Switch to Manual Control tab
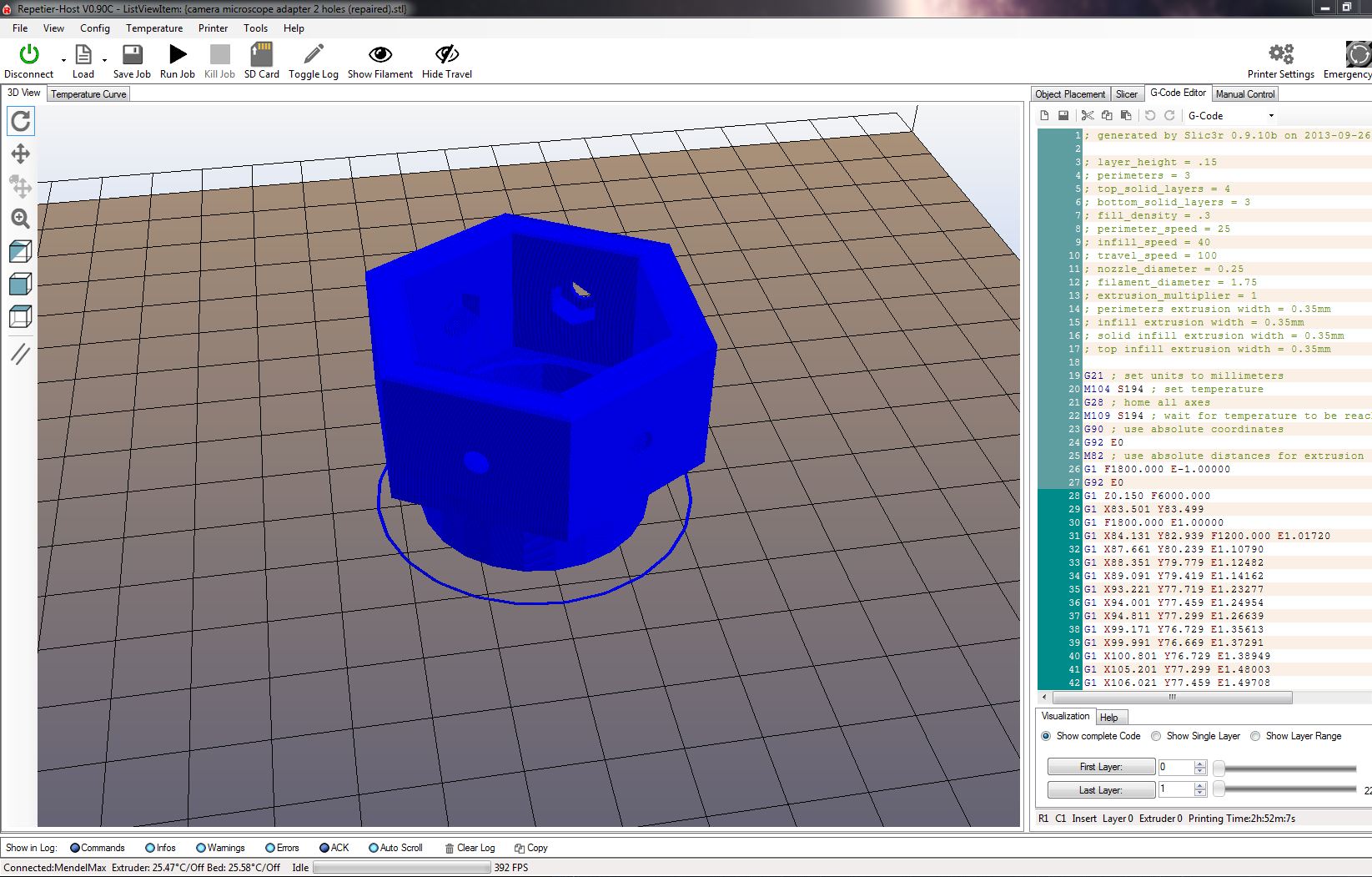The image size is (1372, 877). 1245,94
